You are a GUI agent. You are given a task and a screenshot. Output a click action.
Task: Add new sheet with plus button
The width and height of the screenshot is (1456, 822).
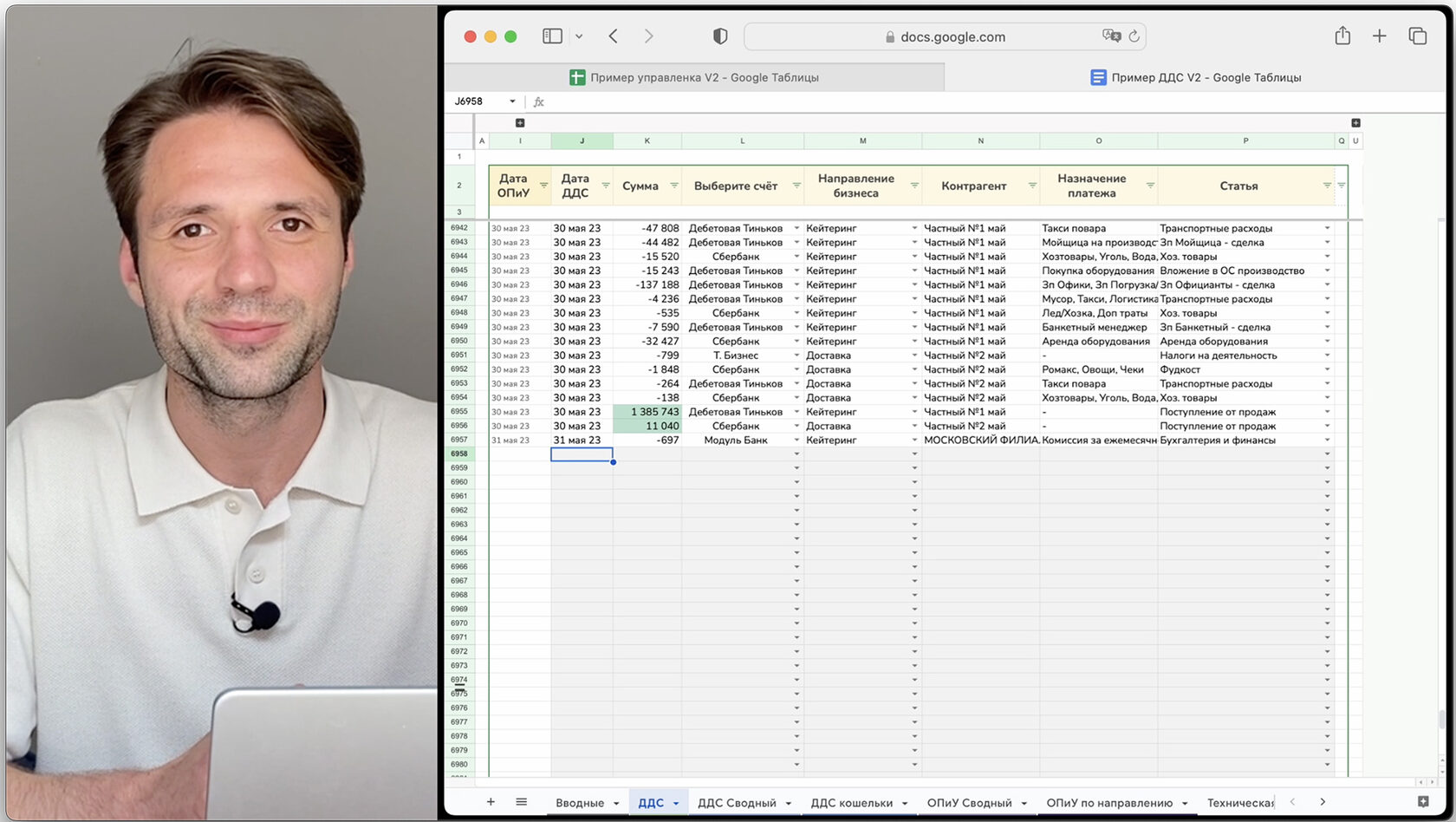491,802
